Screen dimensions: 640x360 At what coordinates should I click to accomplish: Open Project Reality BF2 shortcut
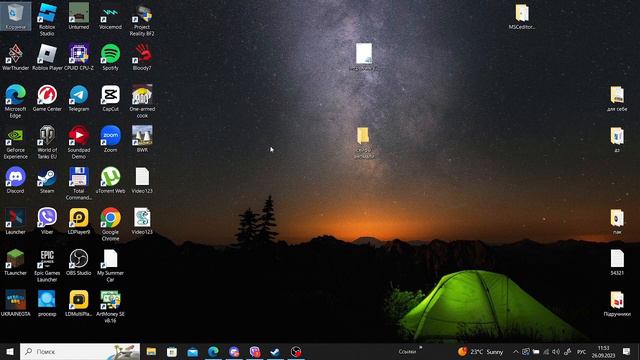(142, 19)
